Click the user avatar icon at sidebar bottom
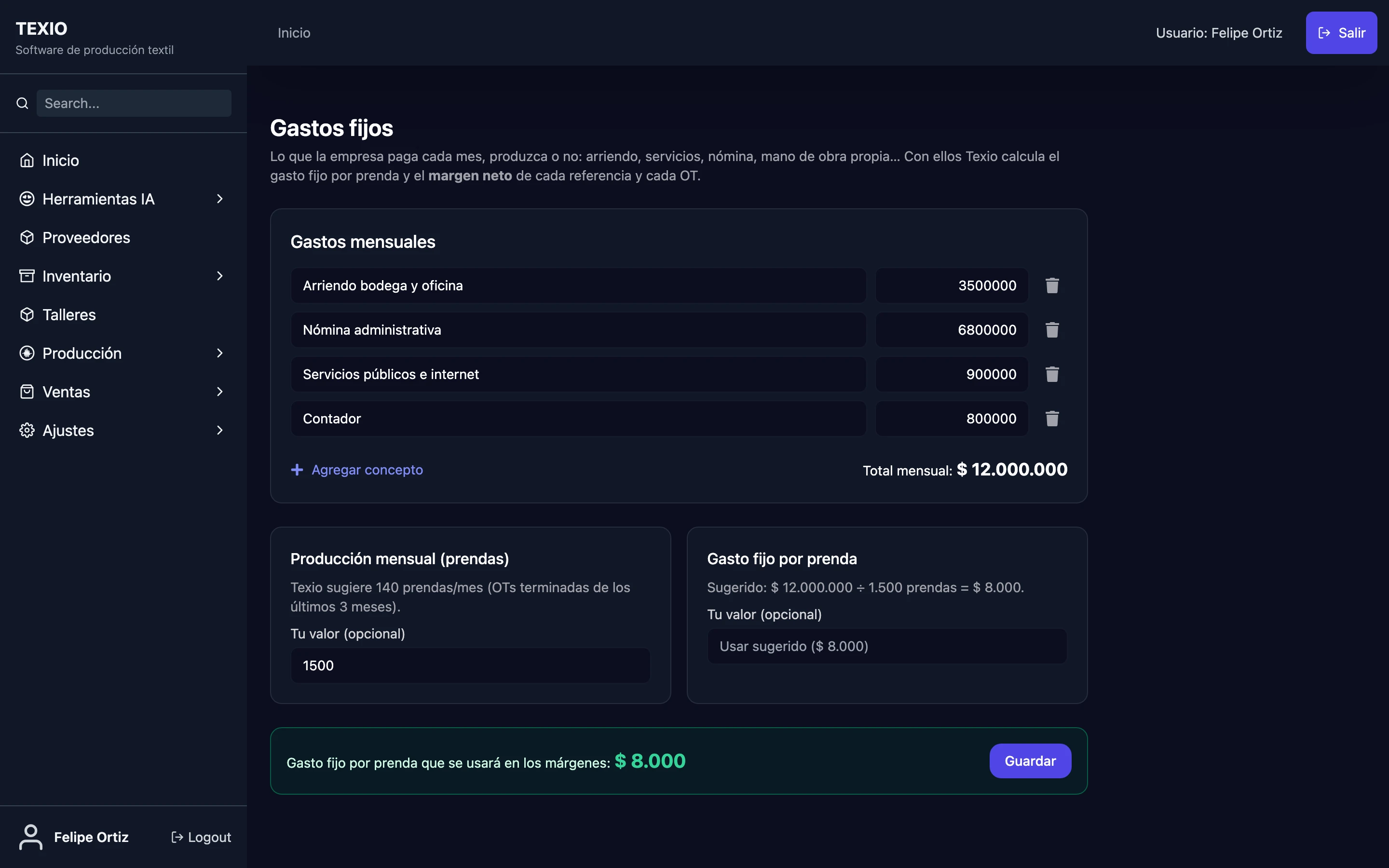Viewport: 1389px width, 868px height. pyautogui.click(x=30, y=837)
